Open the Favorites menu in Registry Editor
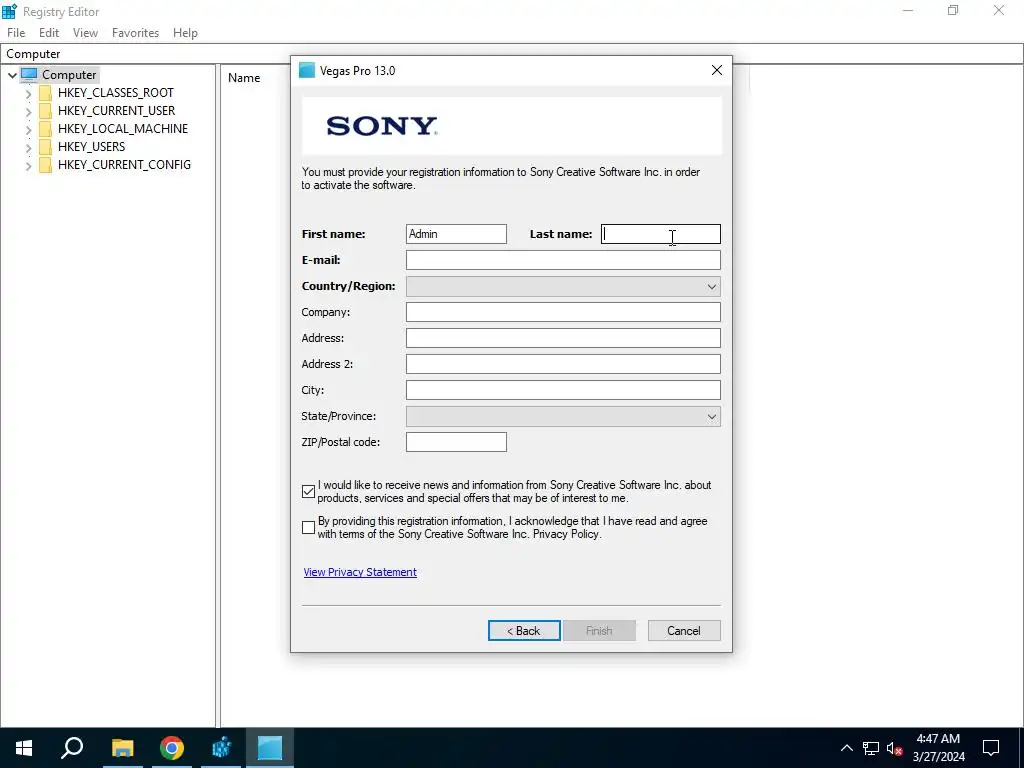The image size is (1024, 768). click(135, 33)
